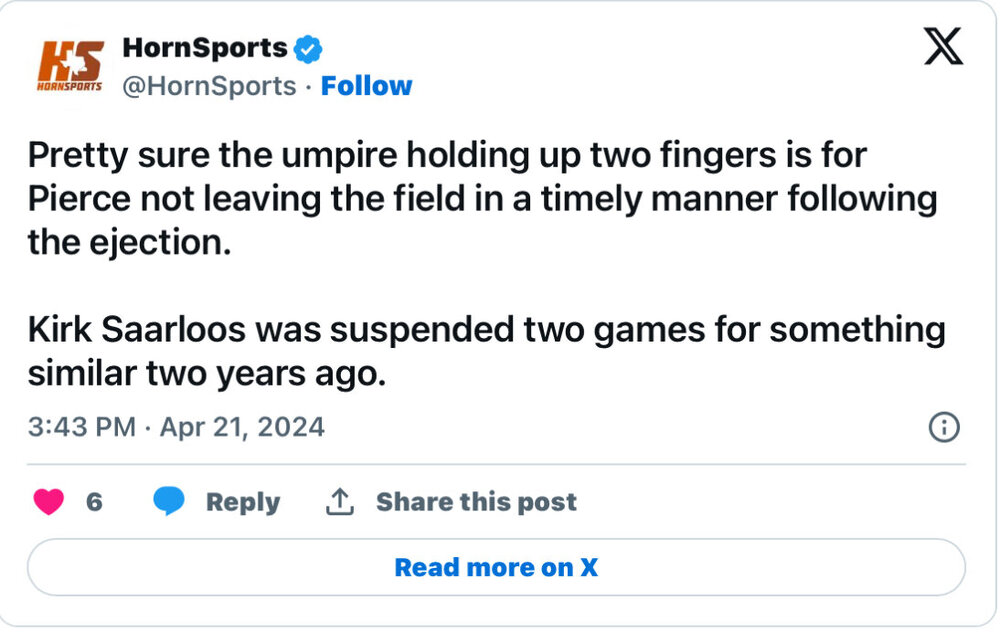Click the phrase similar two years ago
This screenshot has height=632, width=1000.
click(x=205, y=372)
